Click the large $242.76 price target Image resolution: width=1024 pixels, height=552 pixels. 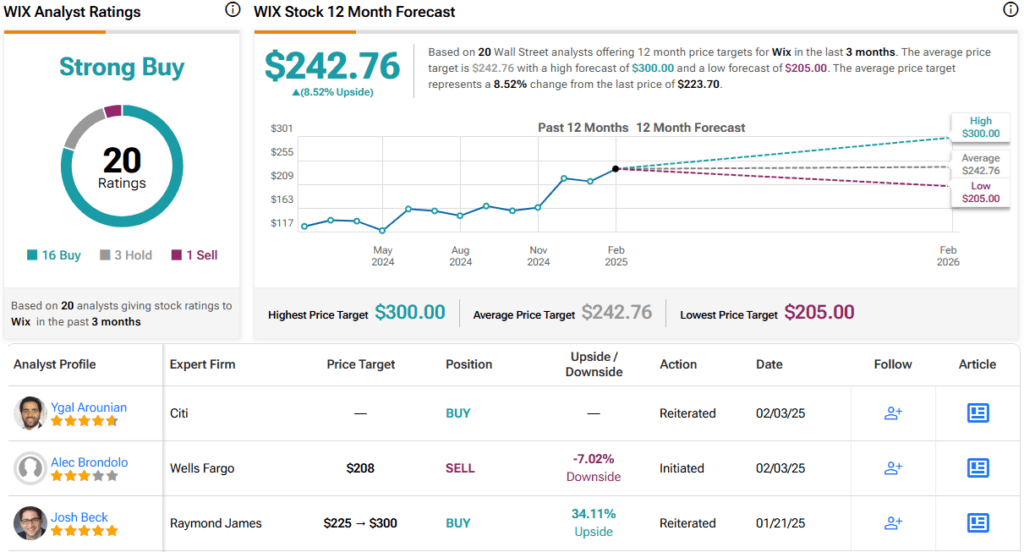[x=332, y=66]
